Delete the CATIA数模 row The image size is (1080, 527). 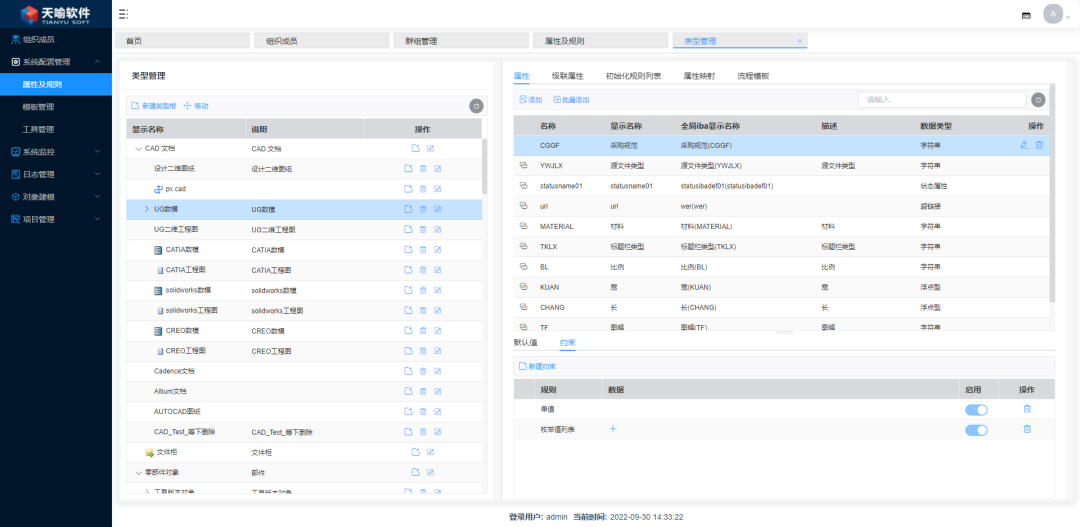point(423,249)
